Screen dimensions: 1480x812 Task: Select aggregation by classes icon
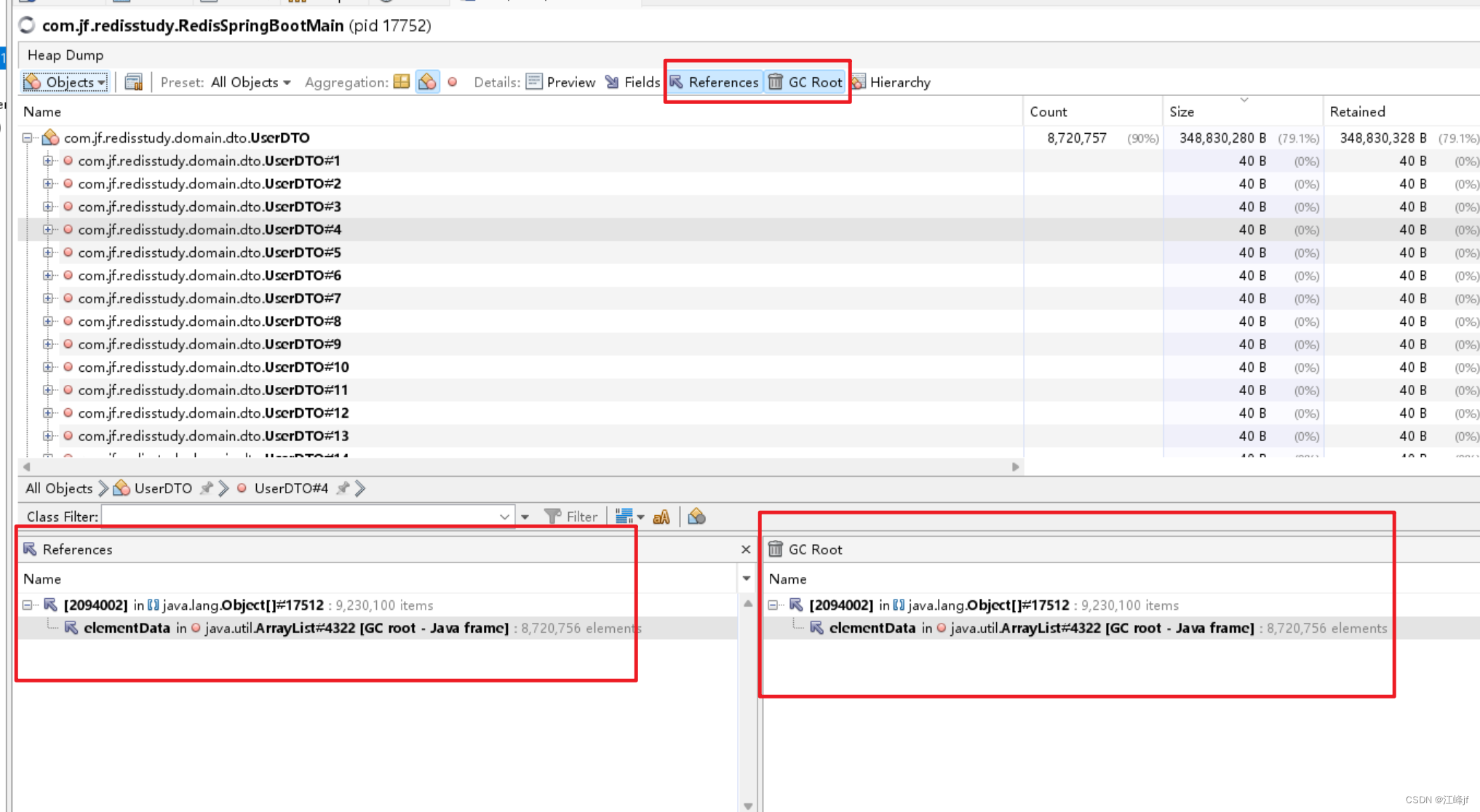pyautogui.click(x=427, y=82)
